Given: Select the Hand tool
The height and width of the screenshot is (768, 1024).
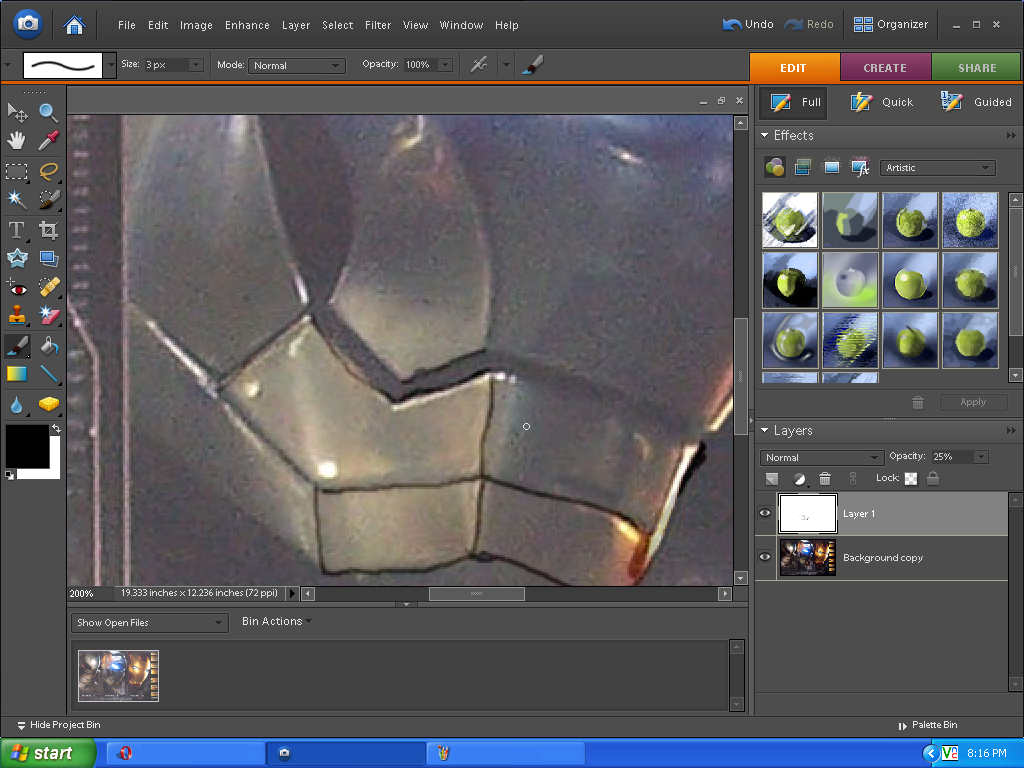Looking at the screenshot, I should 17,140.
